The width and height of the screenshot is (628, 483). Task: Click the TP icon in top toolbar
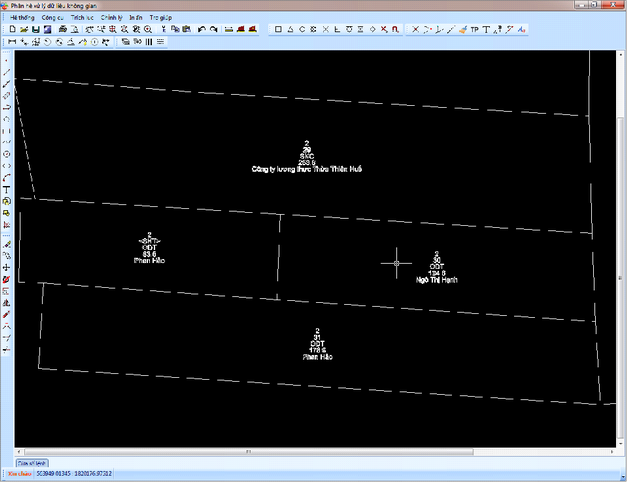pyautogui.click(x=474, y=30)
